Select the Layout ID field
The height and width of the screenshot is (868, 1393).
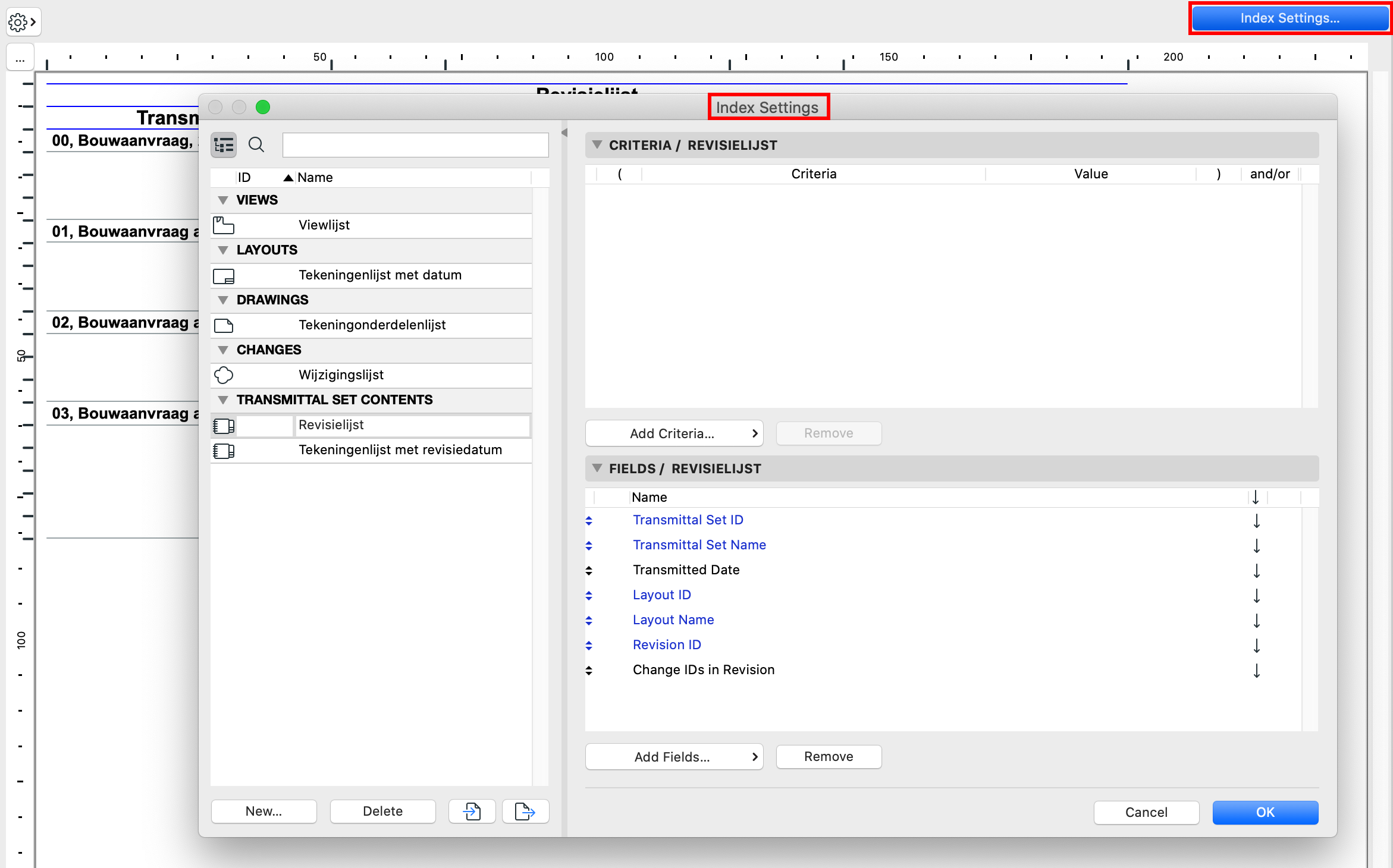pyautogui.click(x=662, y=595)
